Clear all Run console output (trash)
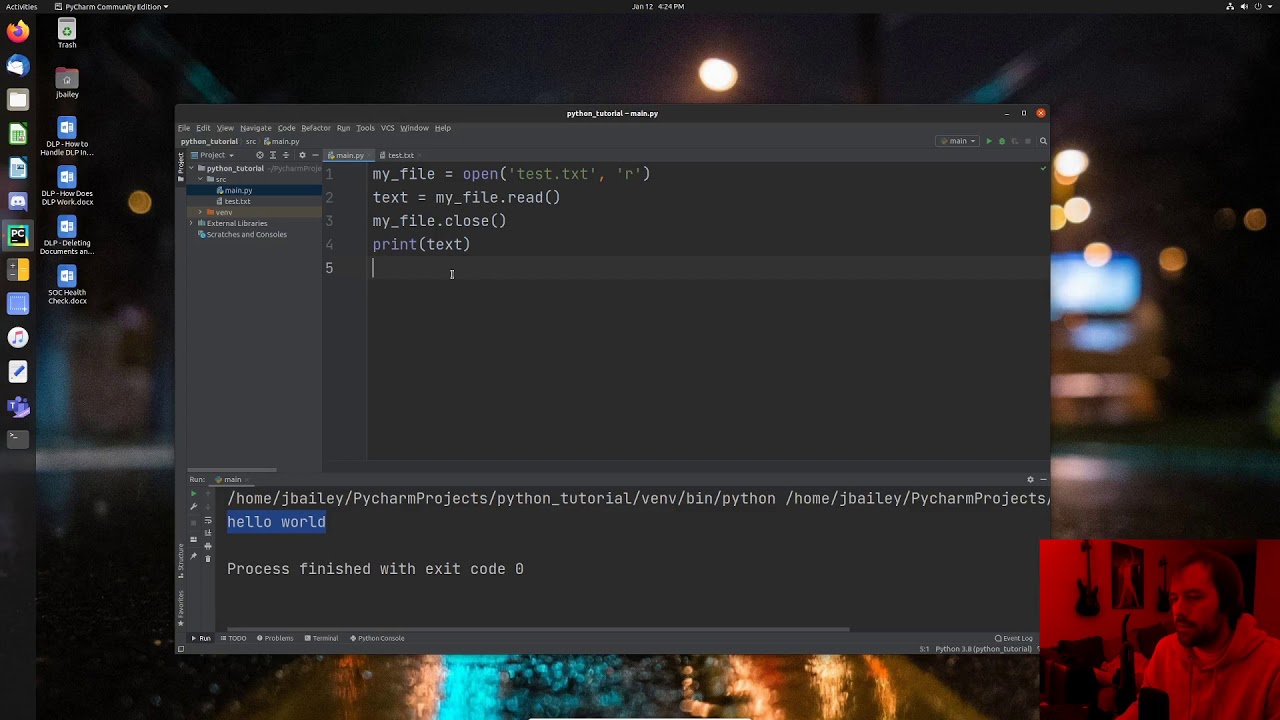1280x720 pixels. click(208, 559)
